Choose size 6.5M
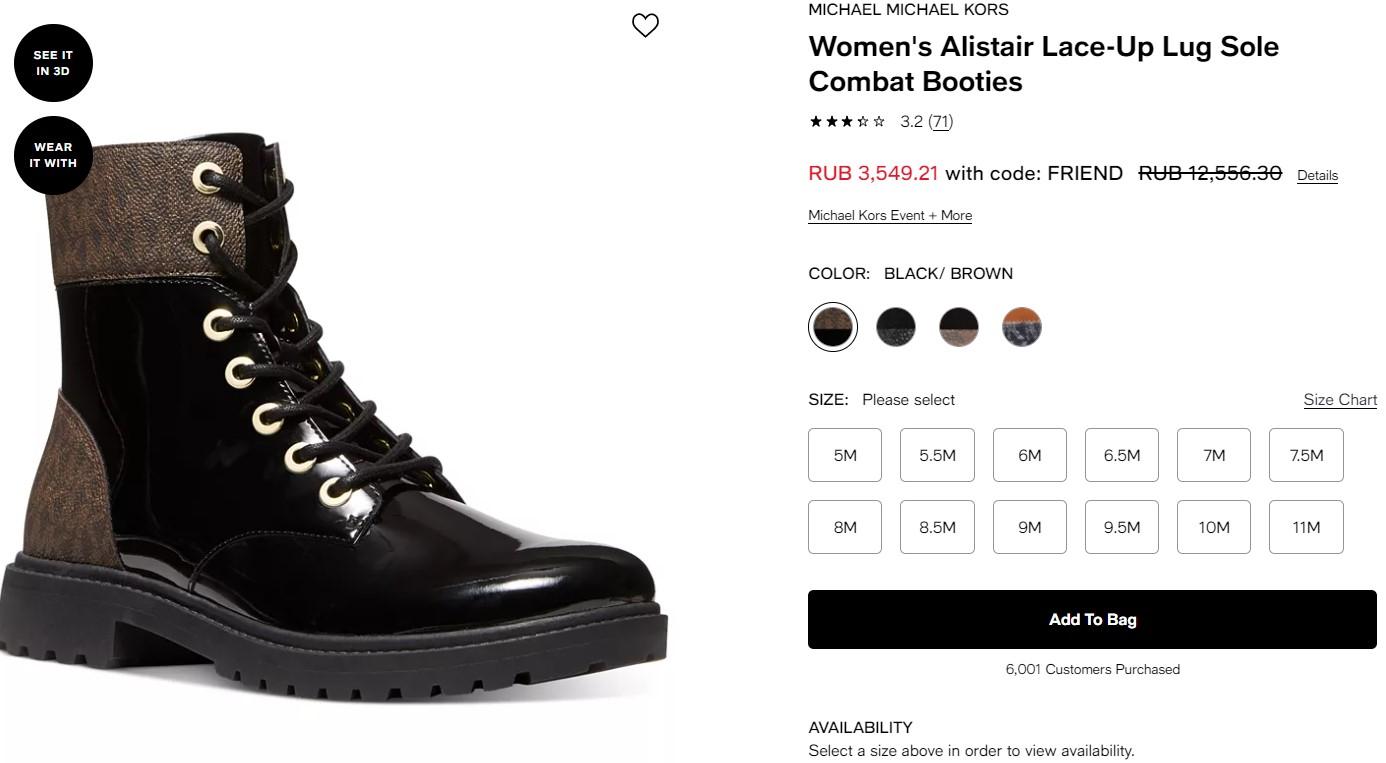Screen dimensions: 1386x763 pyautogui.click(x=1122, y=455)
